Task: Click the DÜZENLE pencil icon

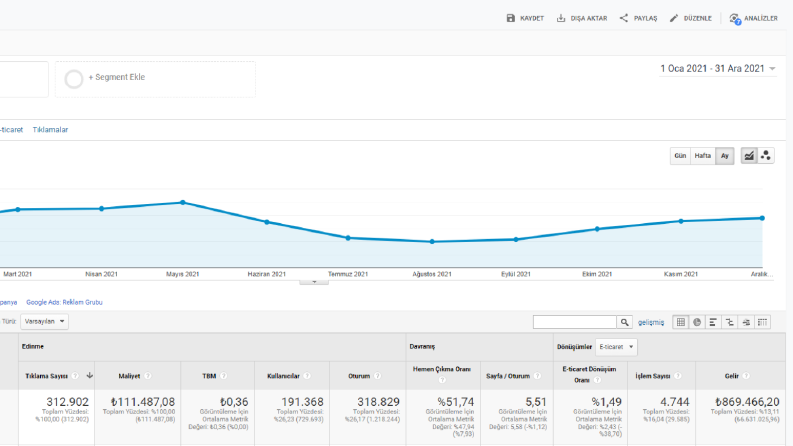Action: (x=674, y=18)
